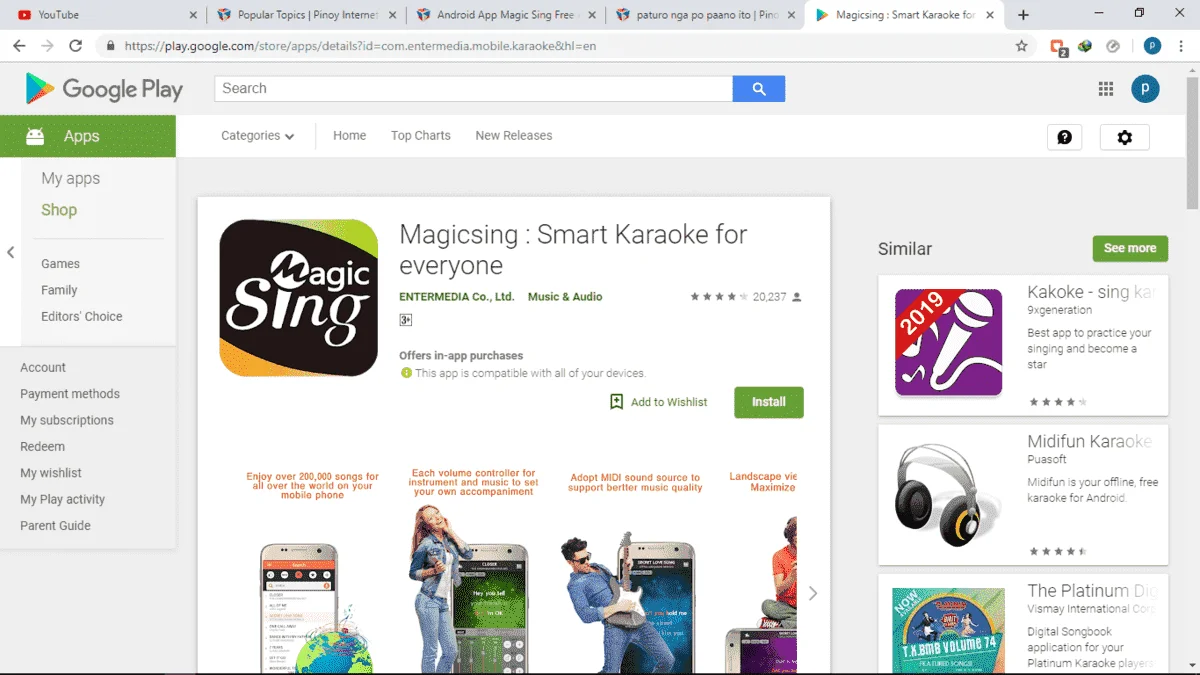Open My subscriptions
The height and width of the screenshot is (675, 1200).
[67, 420]
